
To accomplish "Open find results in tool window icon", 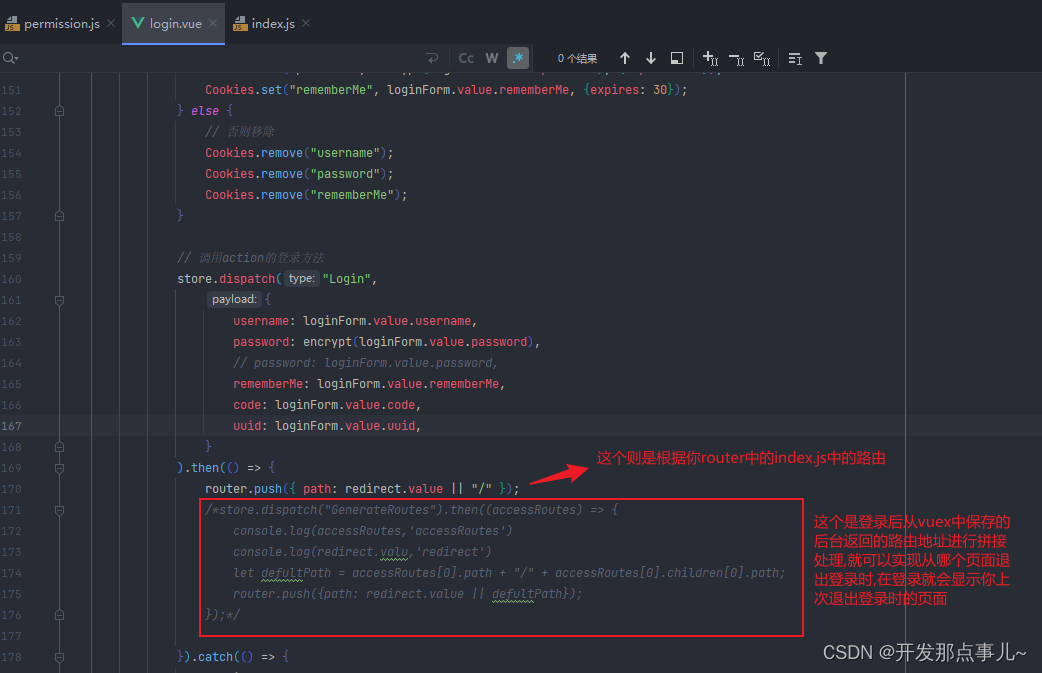I will [x=677, y=58].
